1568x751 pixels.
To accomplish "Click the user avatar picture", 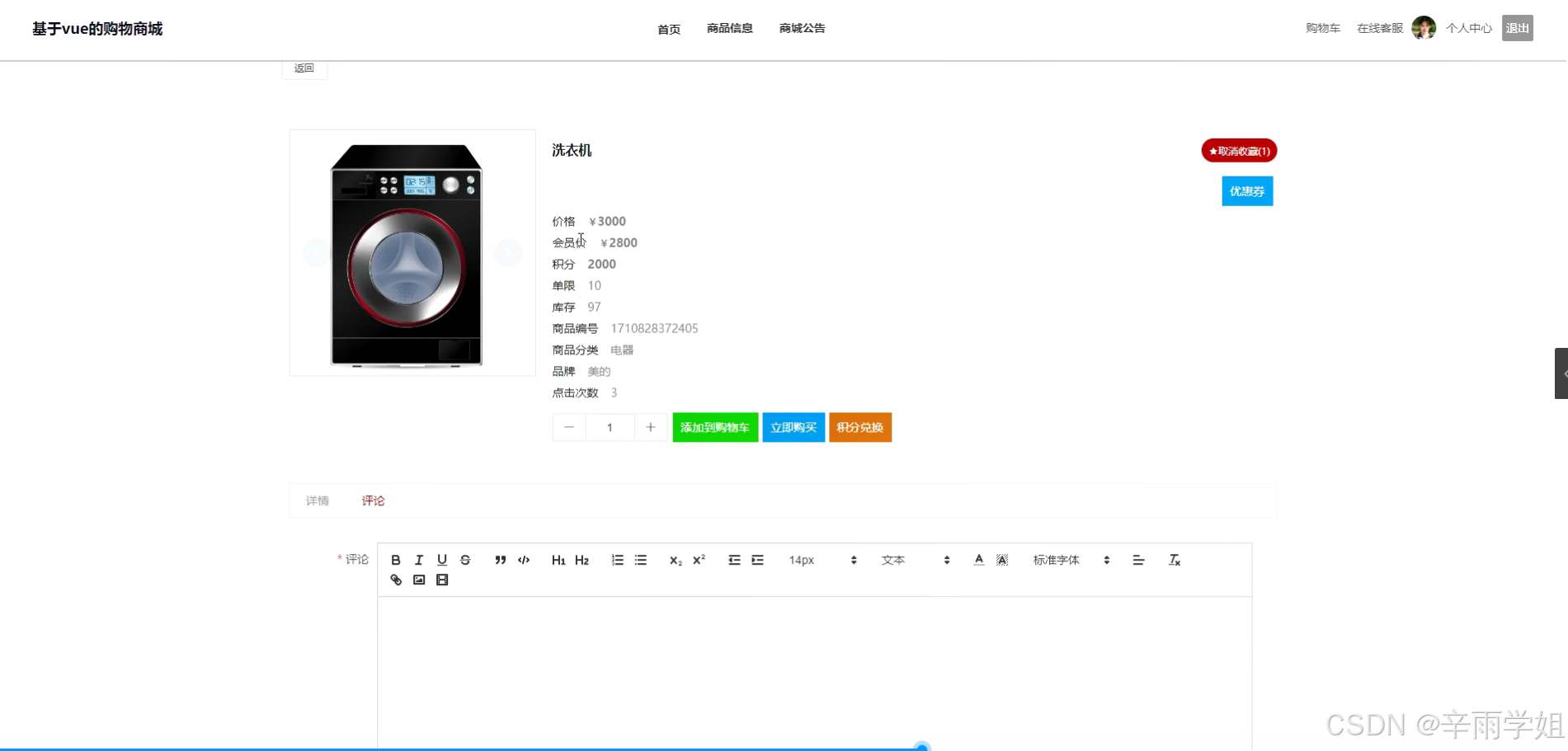I will pos(1424,28).
